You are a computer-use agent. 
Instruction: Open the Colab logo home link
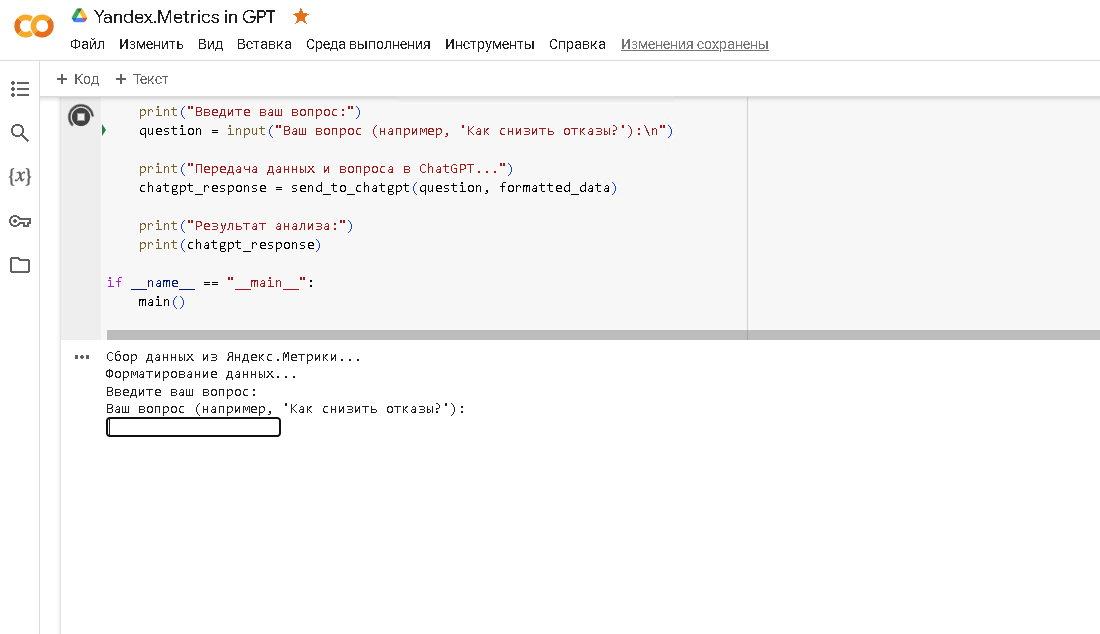(34, 27)
